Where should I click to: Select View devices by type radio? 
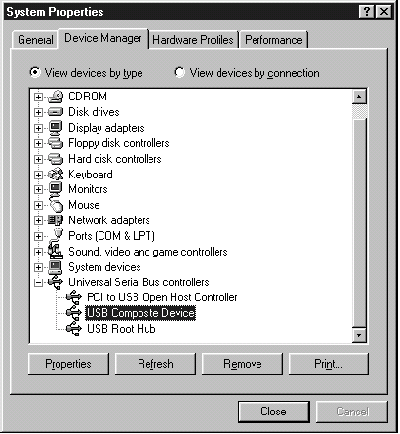point(35,72)
